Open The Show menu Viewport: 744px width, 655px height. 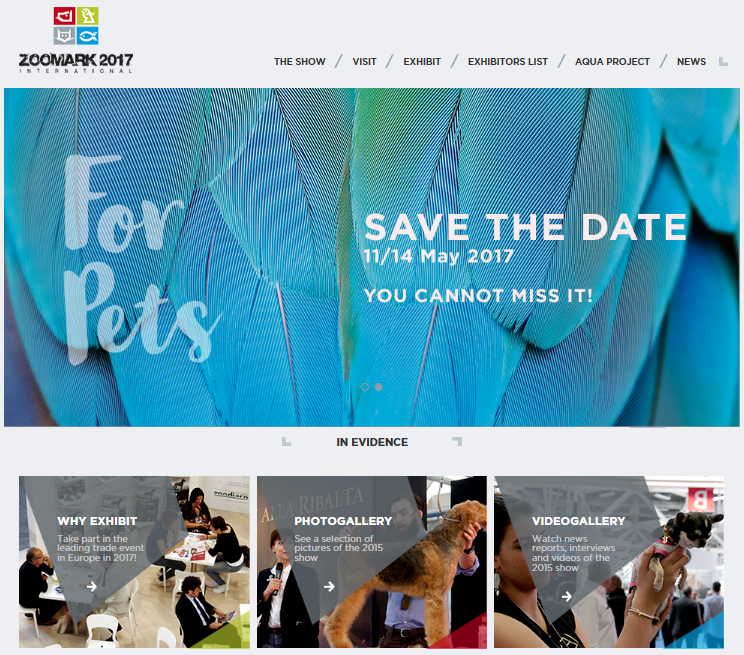click(299, 62)
